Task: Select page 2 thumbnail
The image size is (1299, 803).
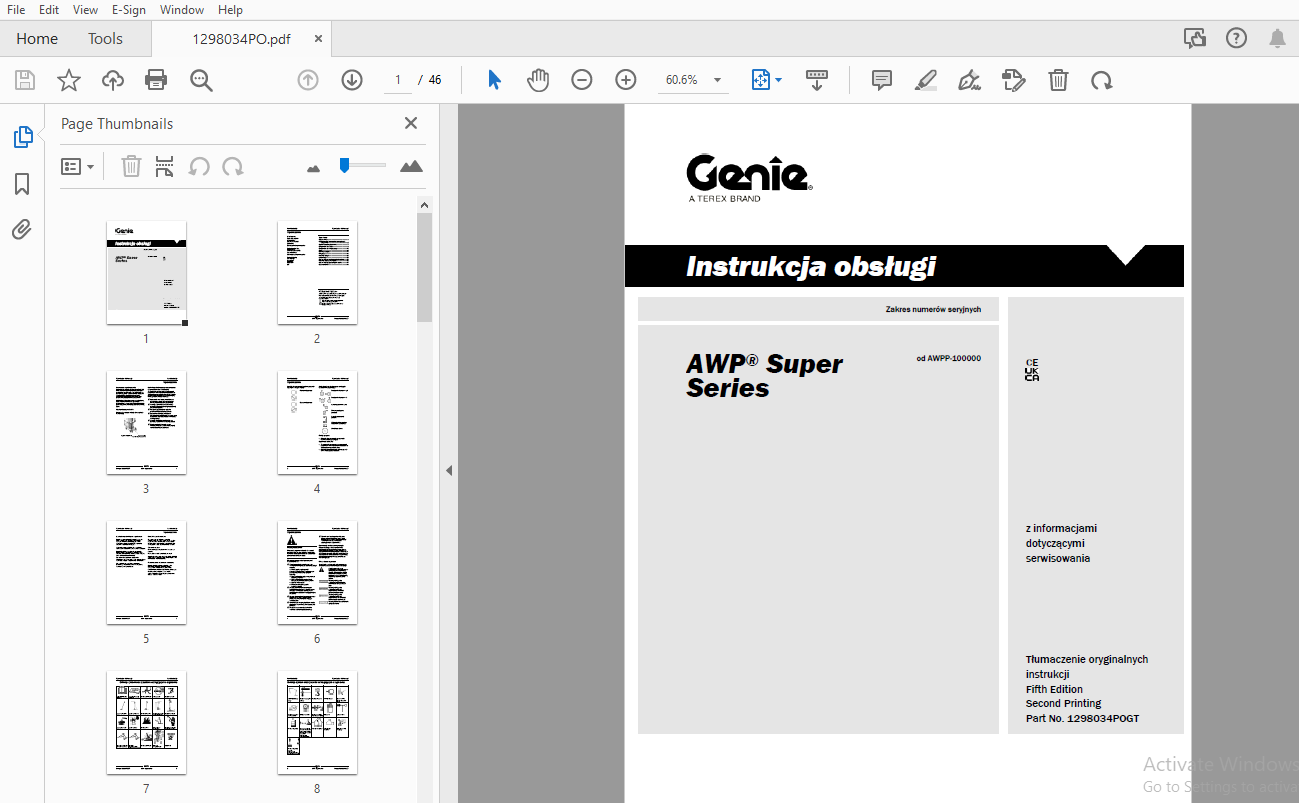Action: pyautogui.click(x=317, y=272)
